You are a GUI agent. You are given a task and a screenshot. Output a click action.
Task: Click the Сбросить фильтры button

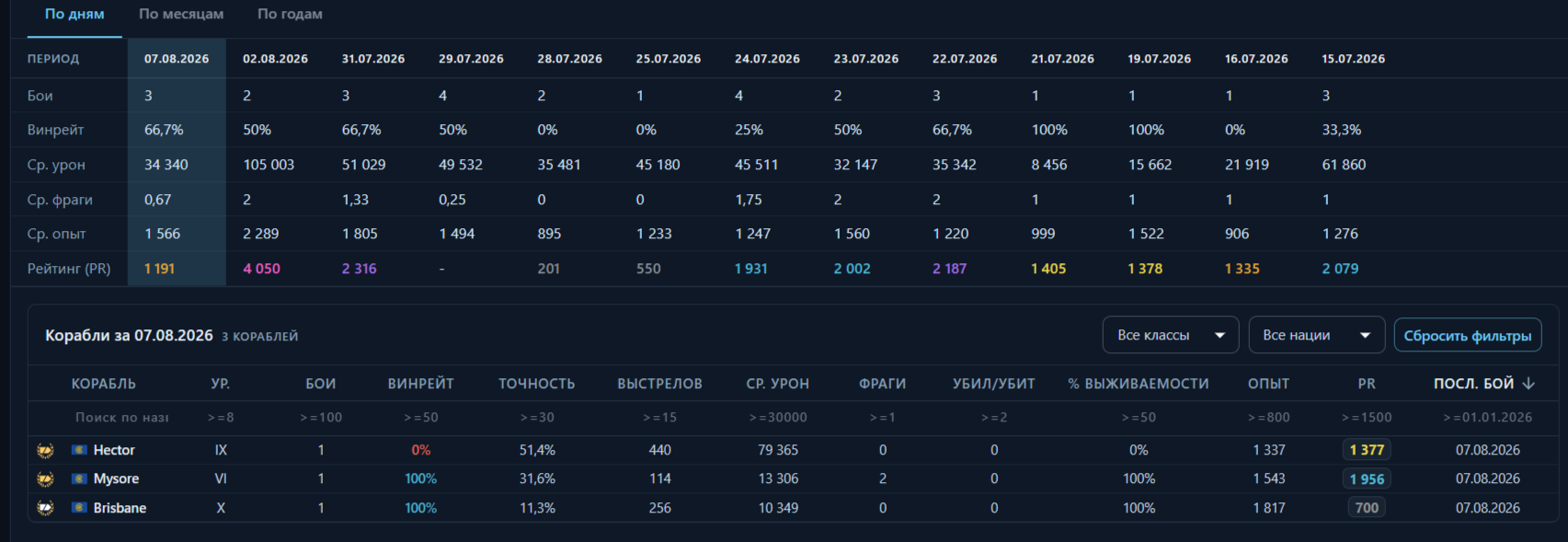(x=1467, y=335)
